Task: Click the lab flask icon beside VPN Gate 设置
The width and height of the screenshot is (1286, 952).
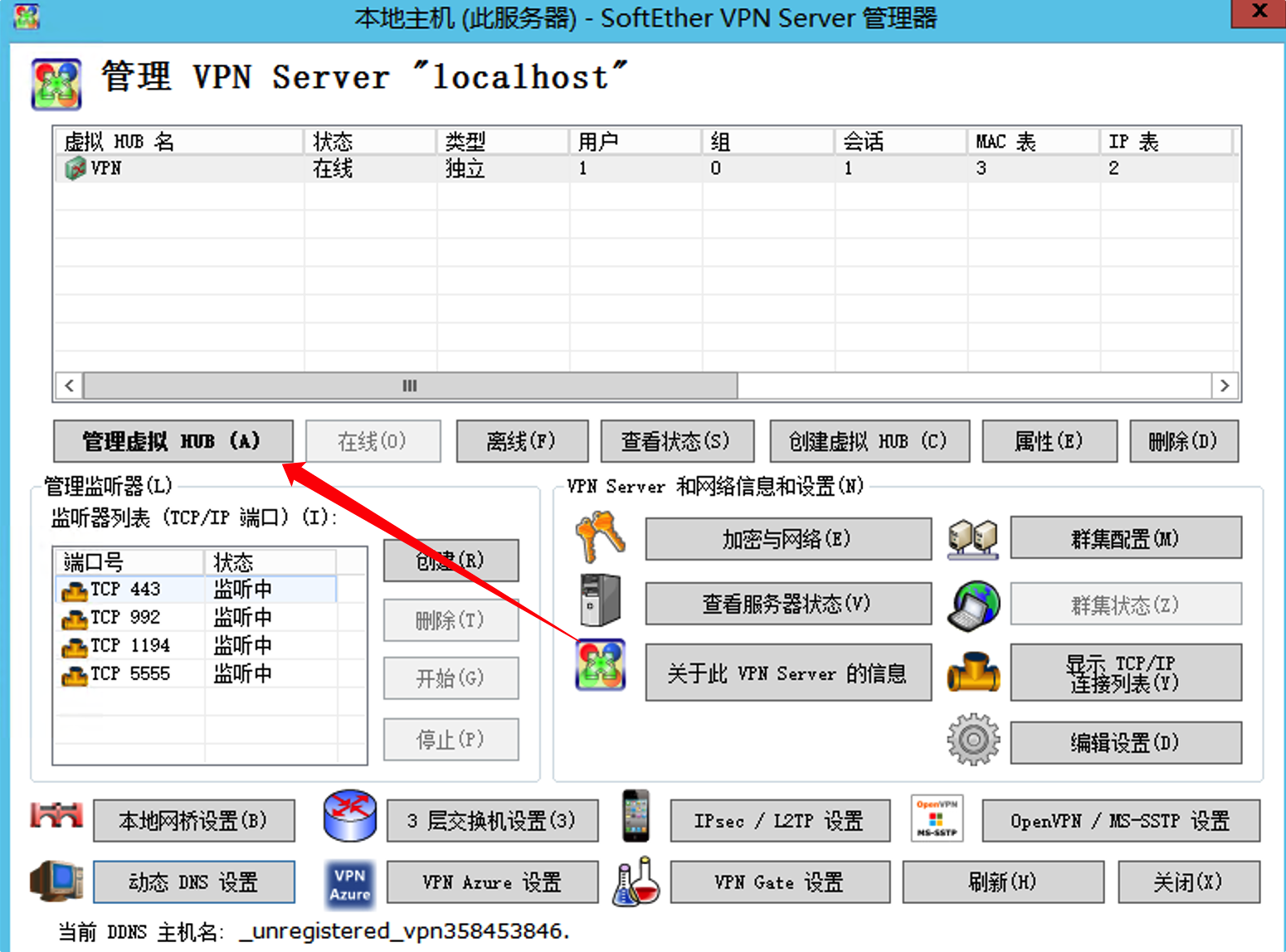Action: 636,882
